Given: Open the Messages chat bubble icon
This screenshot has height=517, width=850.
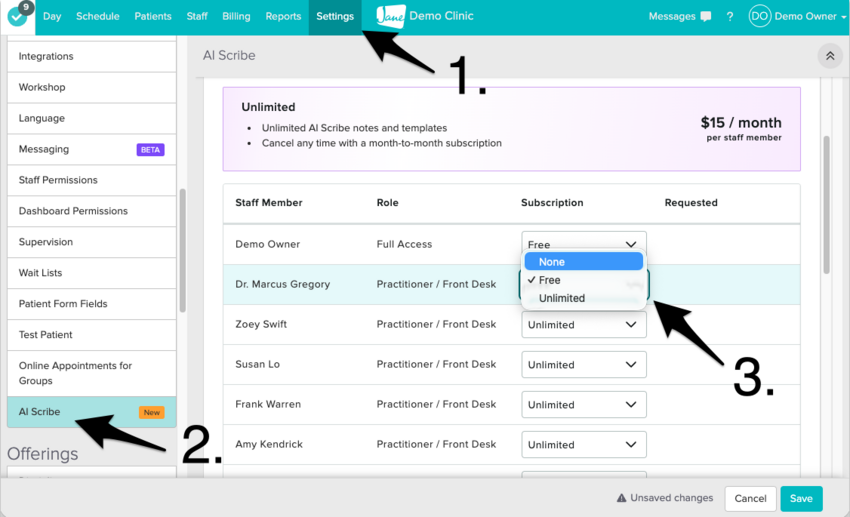Looking at the screenshot, I should click(x=706, y=17).
